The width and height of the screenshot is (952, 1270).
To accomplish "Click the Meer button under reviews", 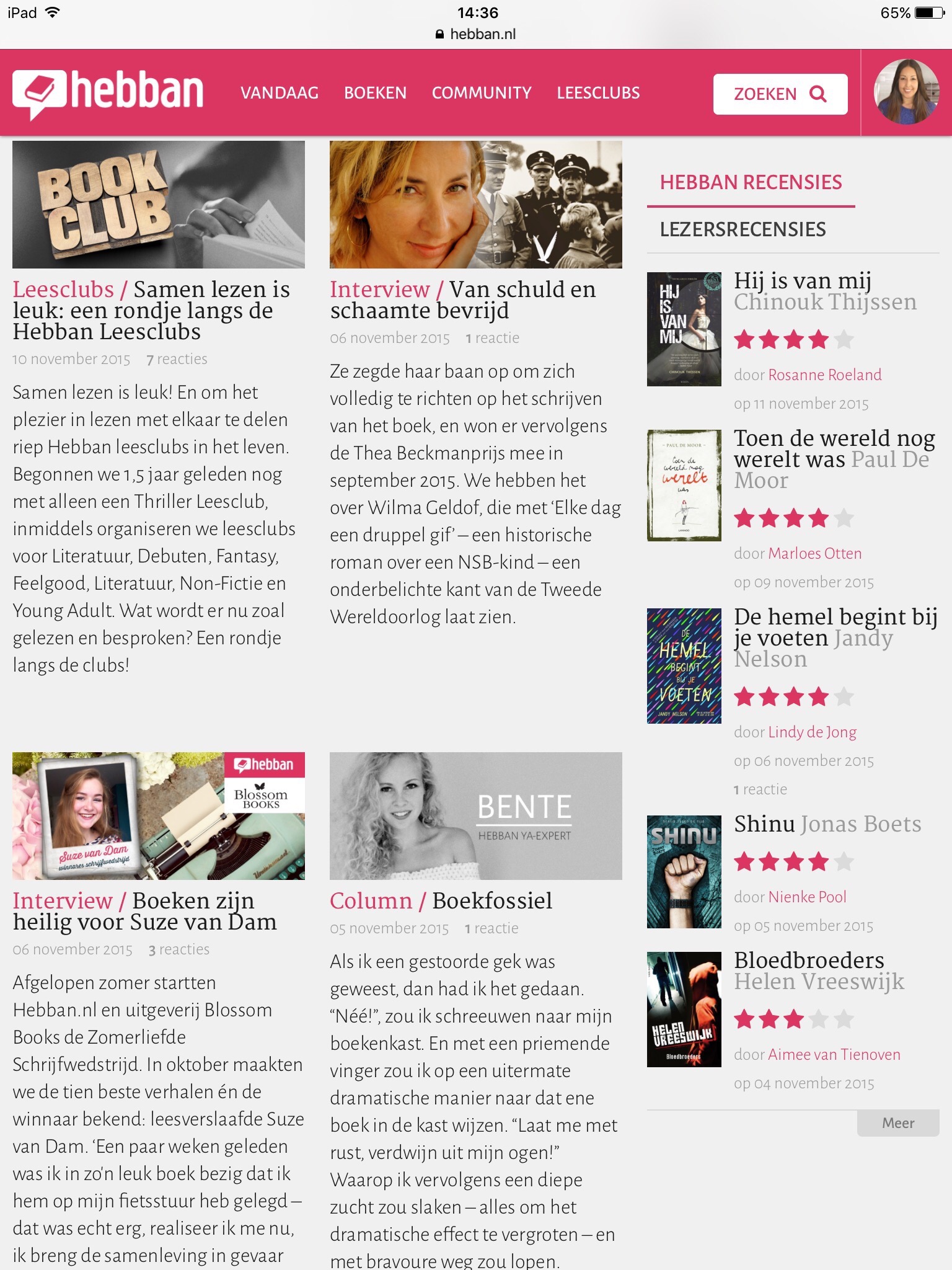I will pyautogui.click(x=898, y=1123).
